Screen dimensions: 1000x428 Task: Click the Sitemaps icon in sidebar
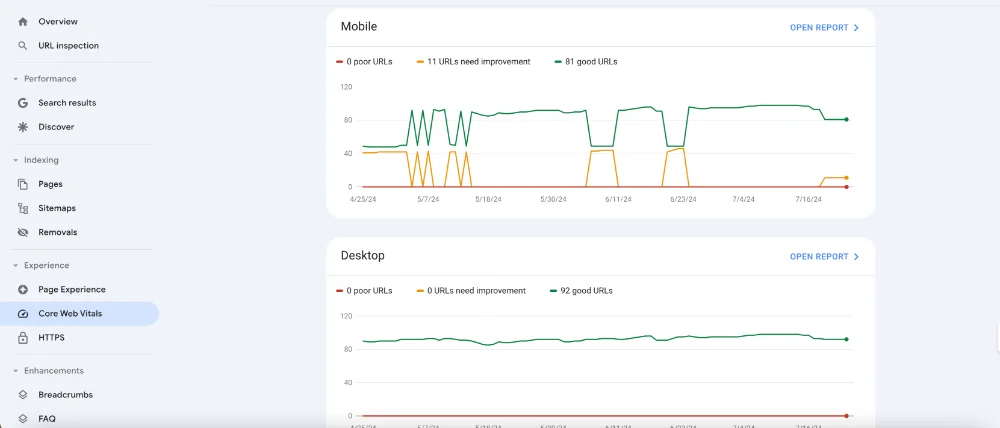(23, 209)
